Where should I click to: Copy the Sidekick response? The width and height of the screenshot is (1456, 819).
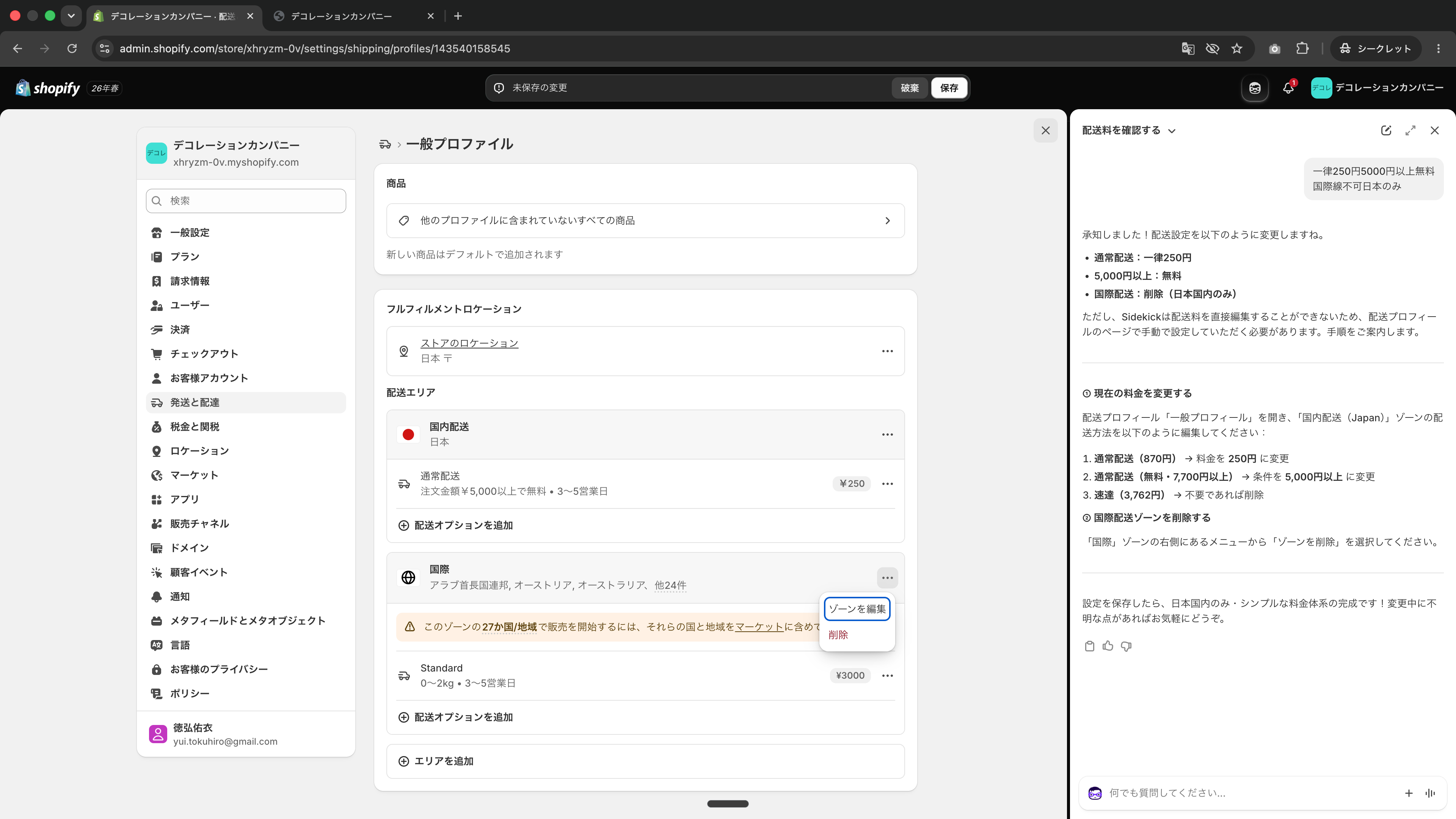click(1090, 646)
